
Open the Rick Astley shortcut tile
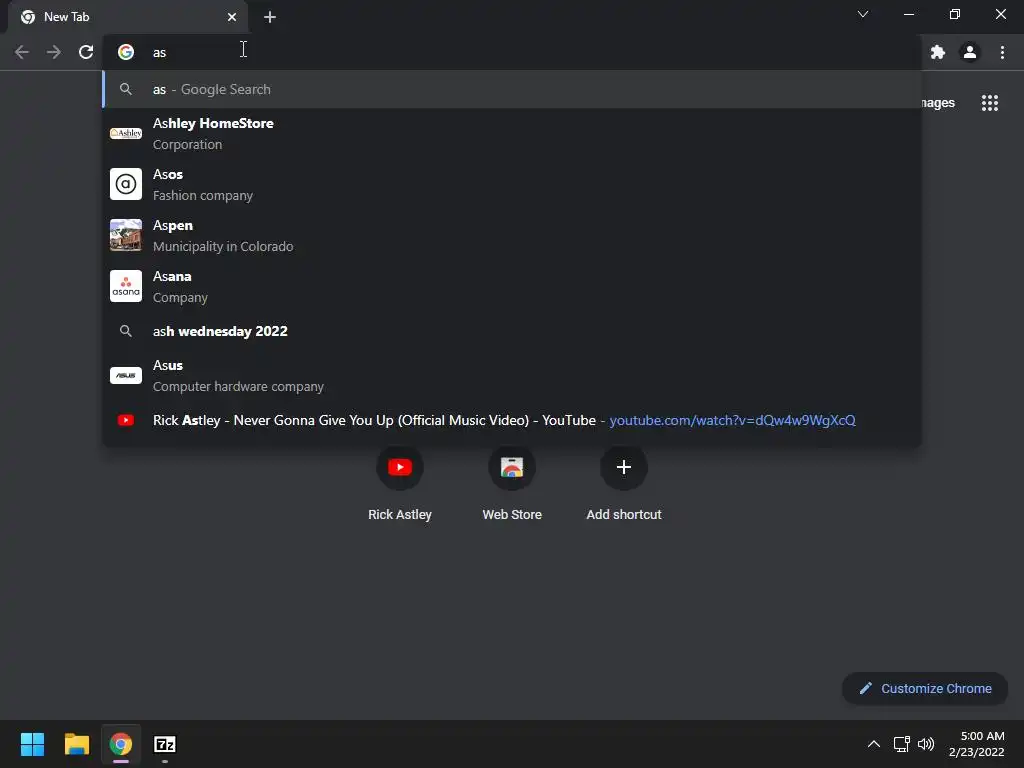(x=400, y=483)
